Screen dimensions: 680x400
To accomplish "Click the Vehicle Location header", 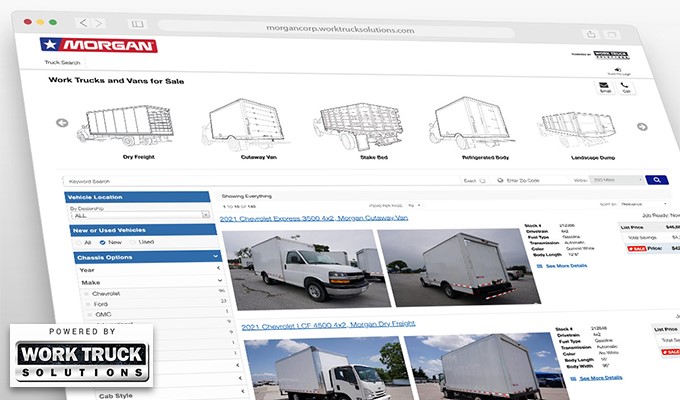I will tap(137, 197).
